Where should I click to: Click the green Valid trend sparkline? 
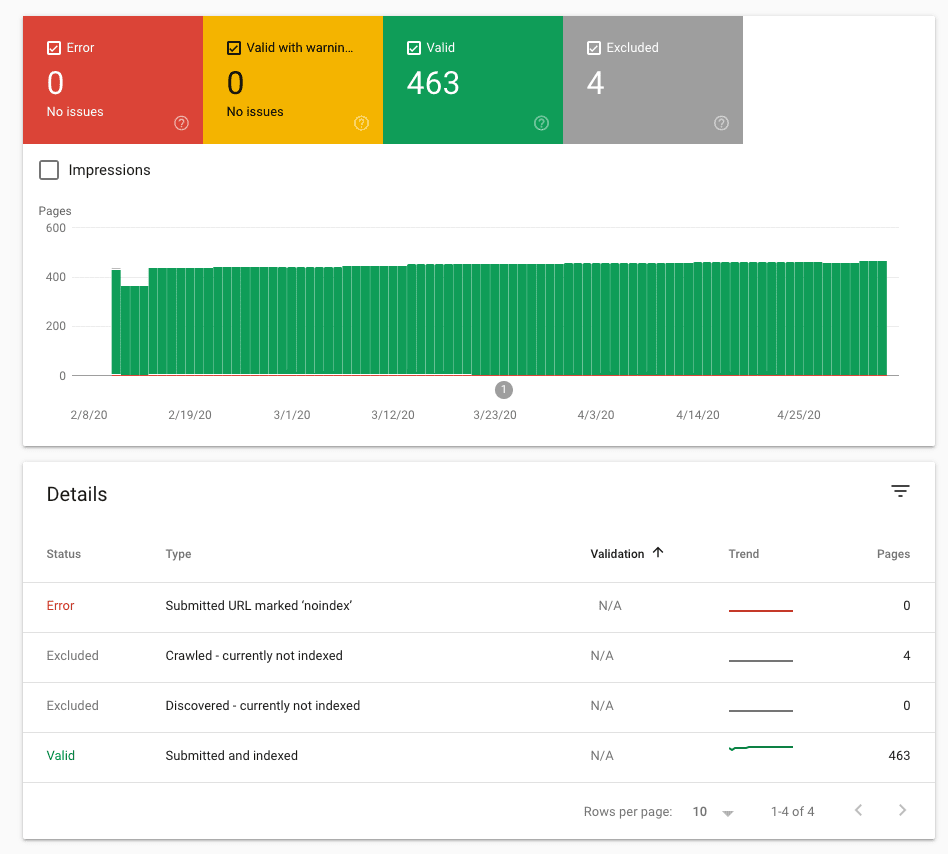[761, 748]
